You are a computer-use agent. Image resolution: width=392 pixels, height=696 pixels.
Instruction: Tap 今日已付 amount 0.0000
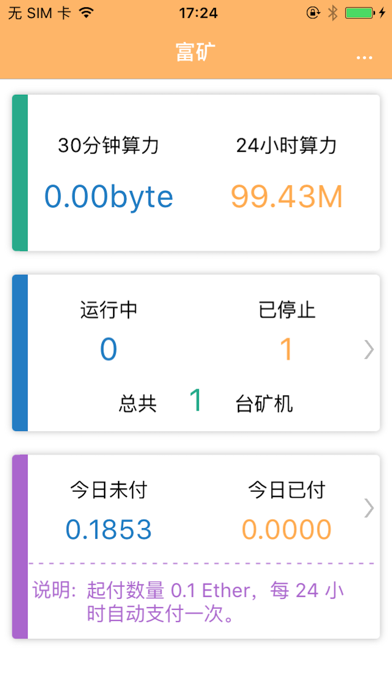click(287, 529)
